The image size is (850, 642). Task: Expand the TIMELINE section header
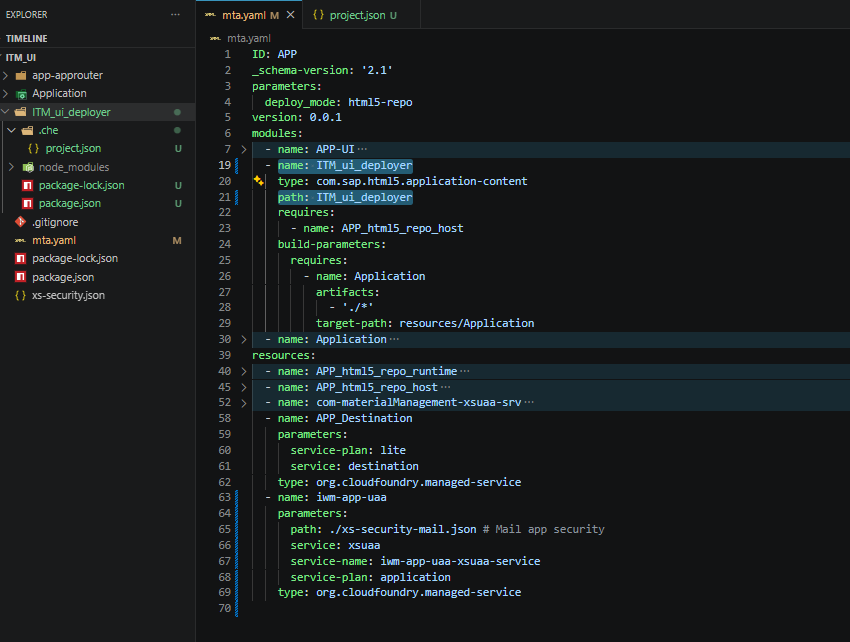point(27,38)
